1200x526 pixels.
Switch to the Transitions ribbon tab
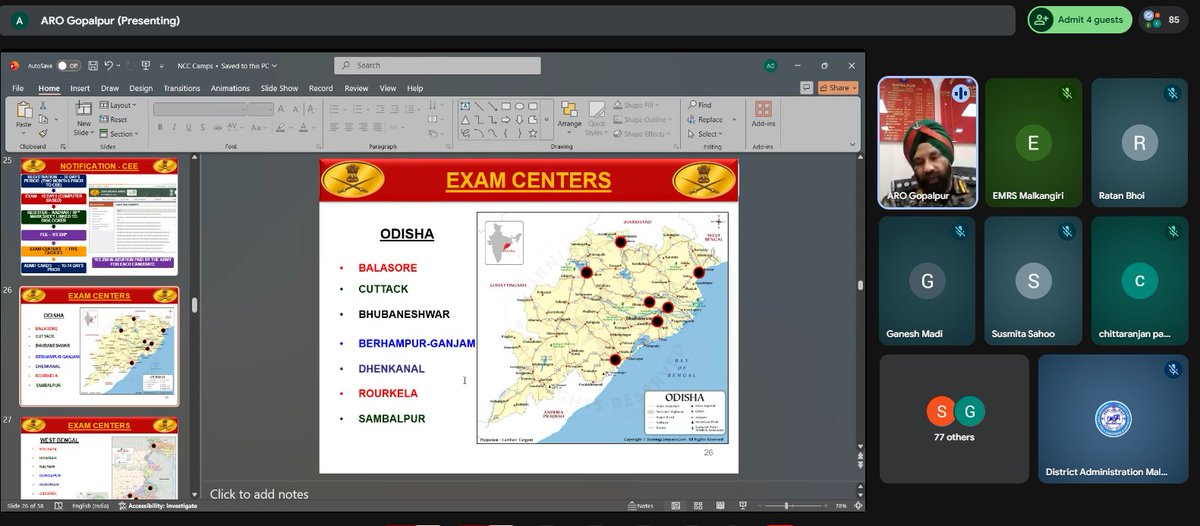(182, 88)
